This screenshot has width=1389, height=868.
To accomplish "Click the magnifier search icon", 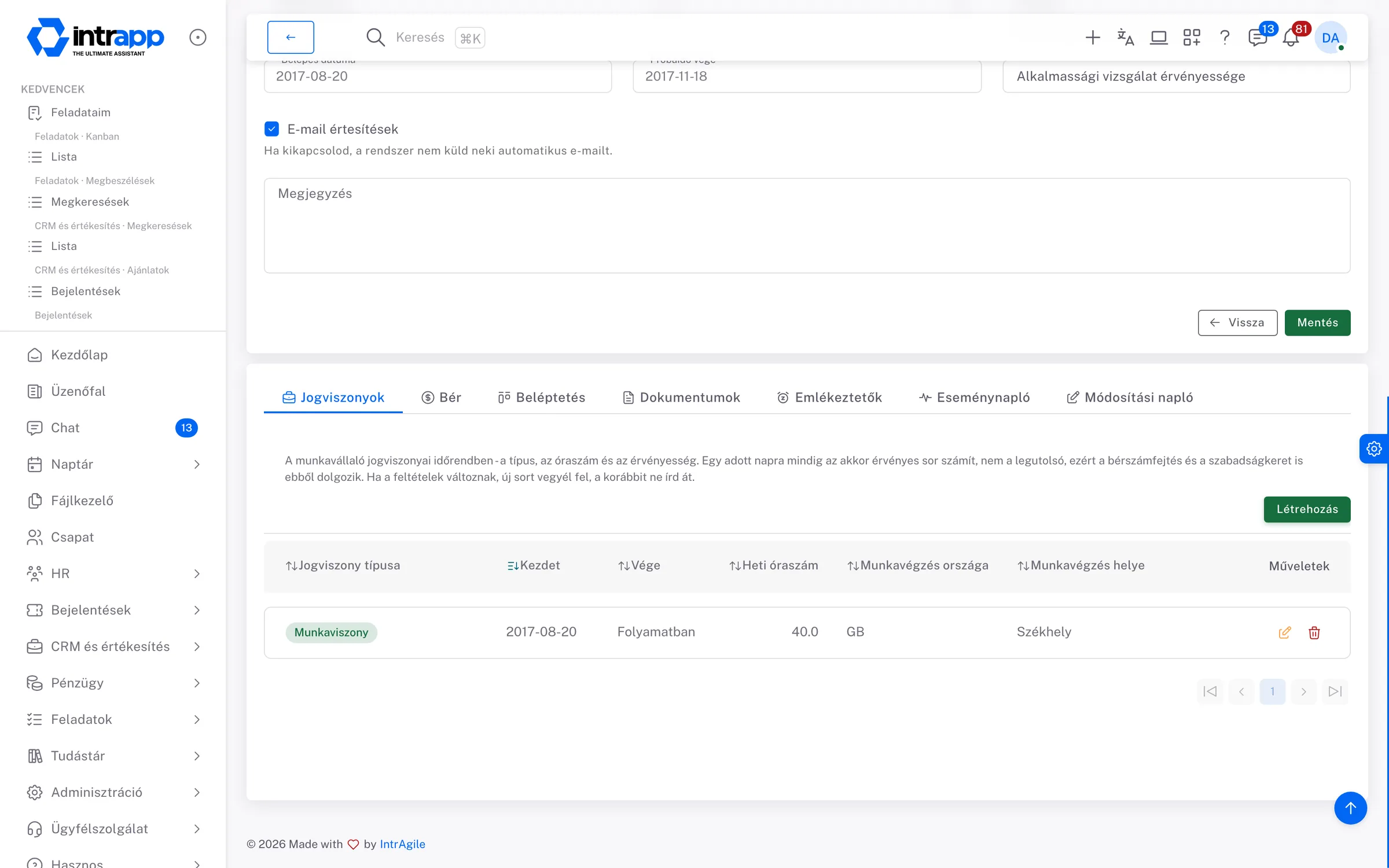I will tap(376, 38).
